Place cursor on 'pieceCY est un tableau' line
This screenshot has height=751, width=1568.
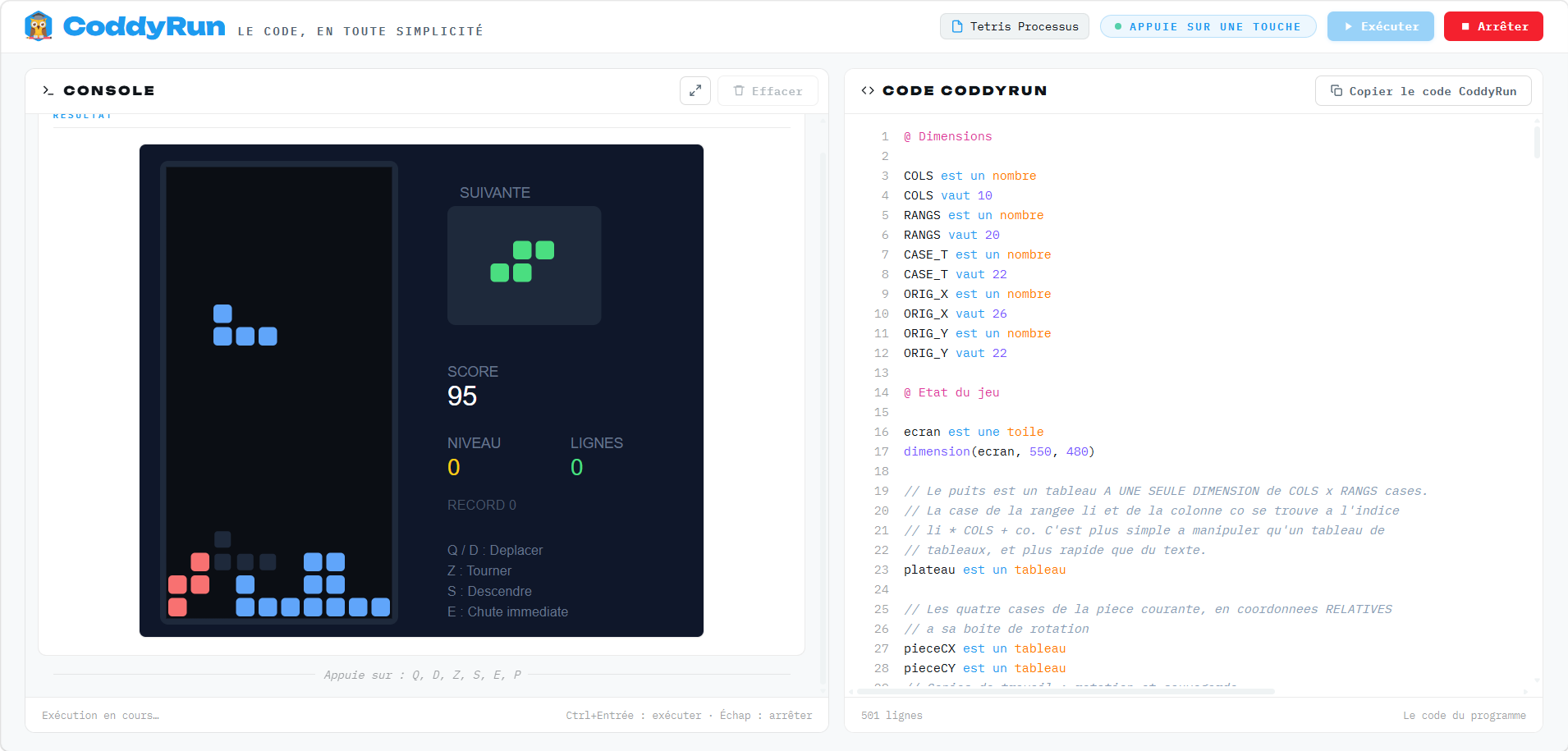[x=984, y=668]
